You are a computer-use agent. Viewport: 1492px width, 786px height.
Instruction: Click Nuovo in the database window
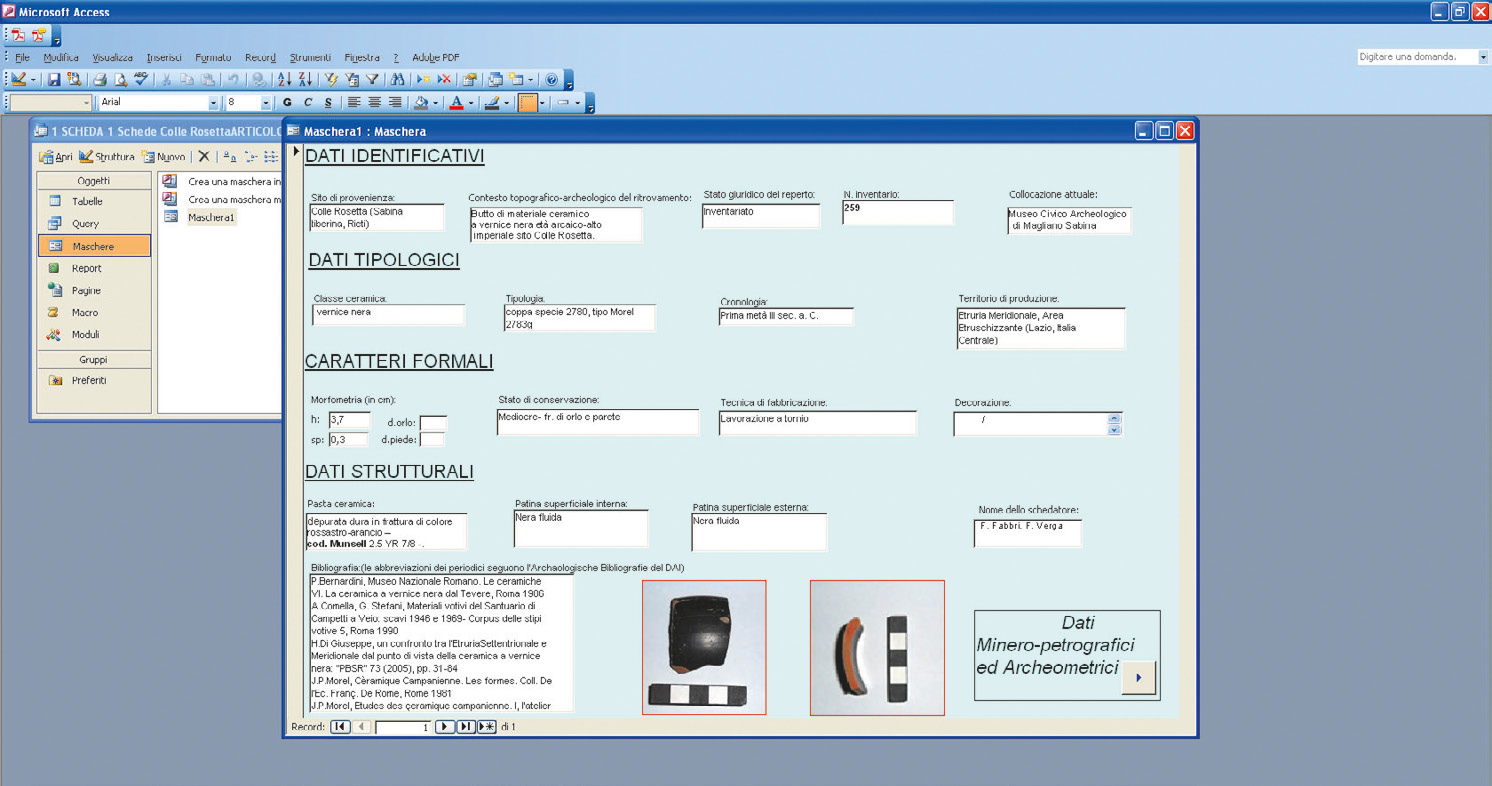(164, 156)
